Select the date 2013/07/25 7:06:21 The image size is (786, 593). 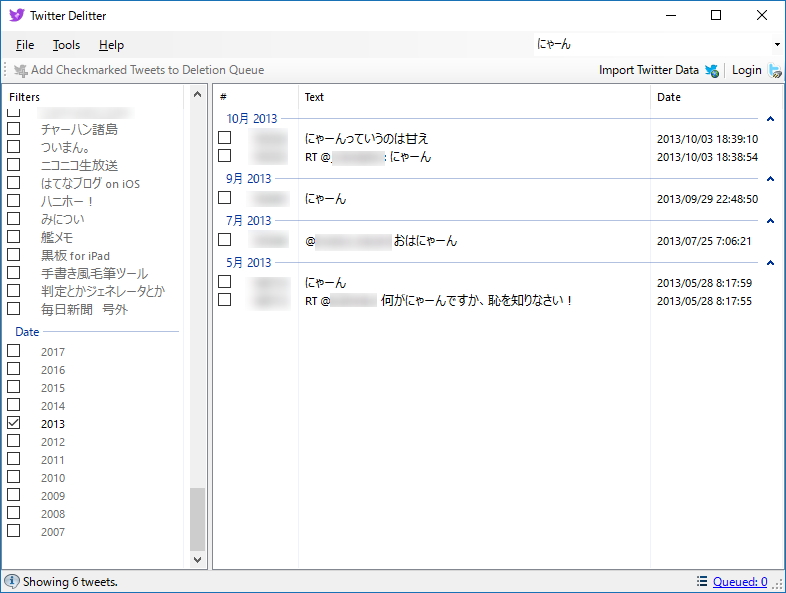[704, 241]
